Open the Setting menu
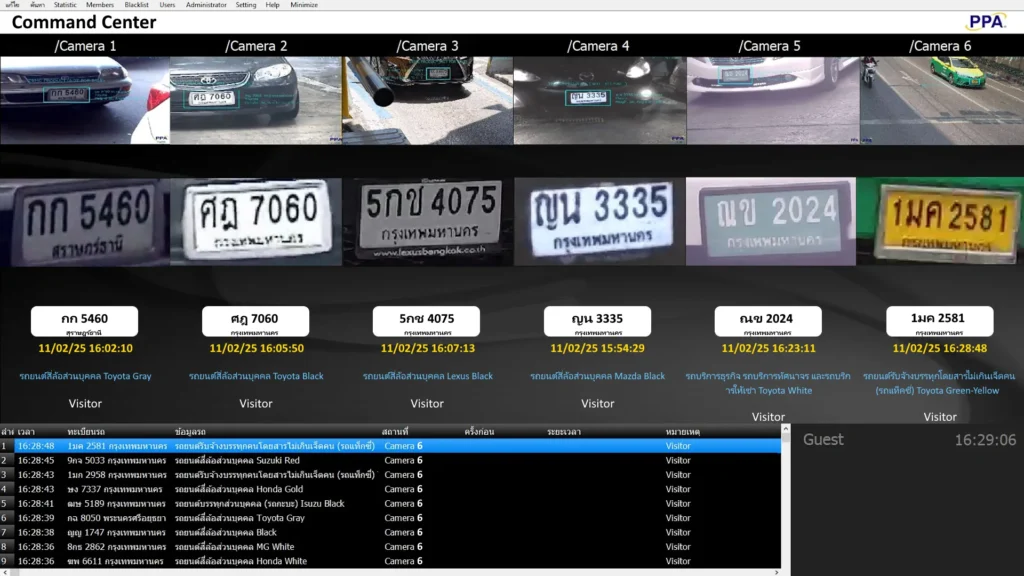 coord(245,5)
